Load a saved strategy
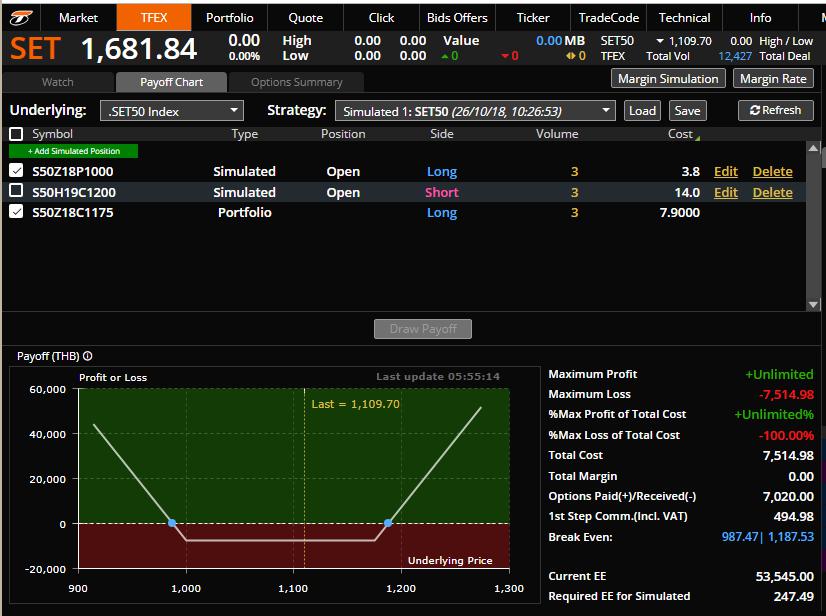 [642, 111]
